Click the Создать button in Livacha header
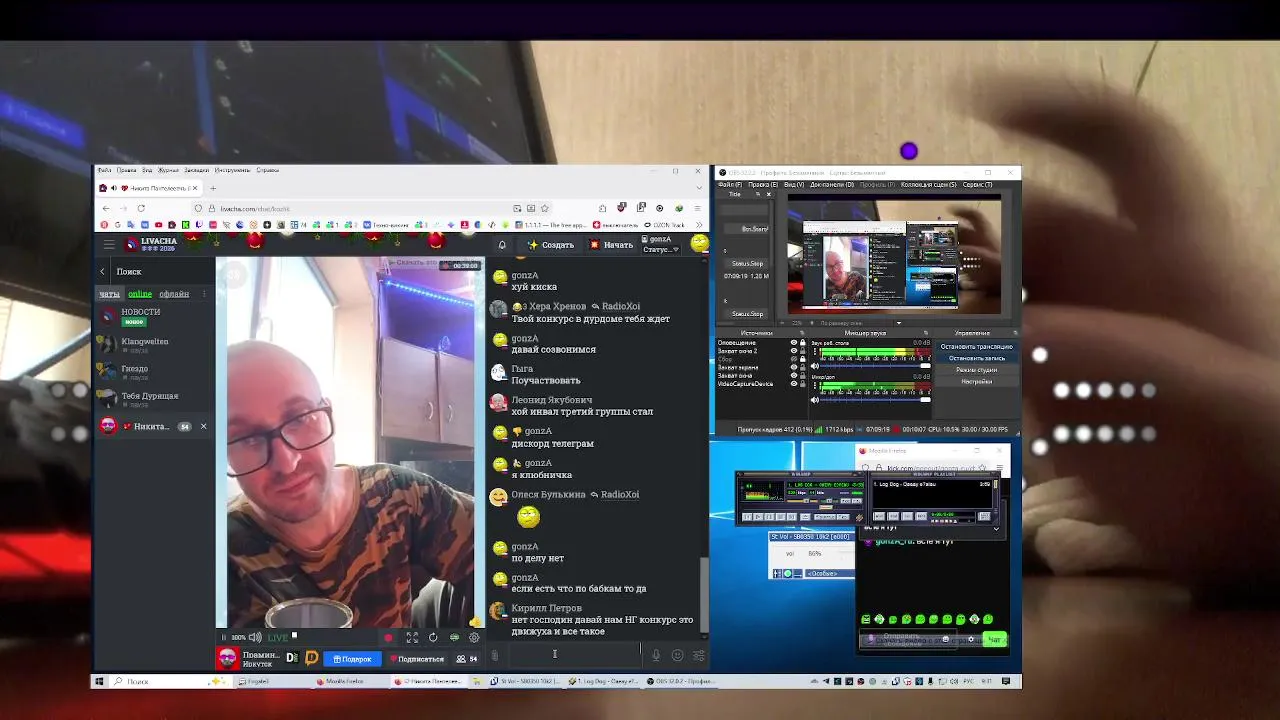1280x720 pixels. pos(551,245)
